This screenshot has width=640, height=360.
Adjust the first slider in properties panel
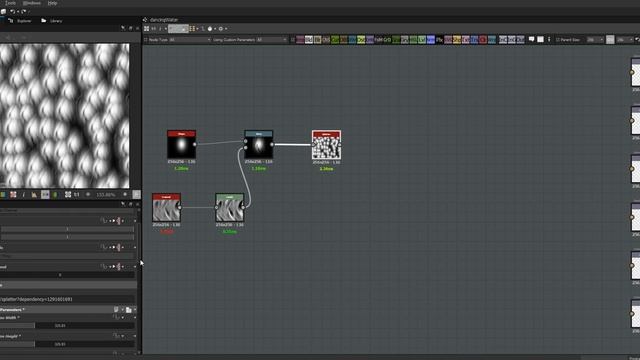pos(67,229)
